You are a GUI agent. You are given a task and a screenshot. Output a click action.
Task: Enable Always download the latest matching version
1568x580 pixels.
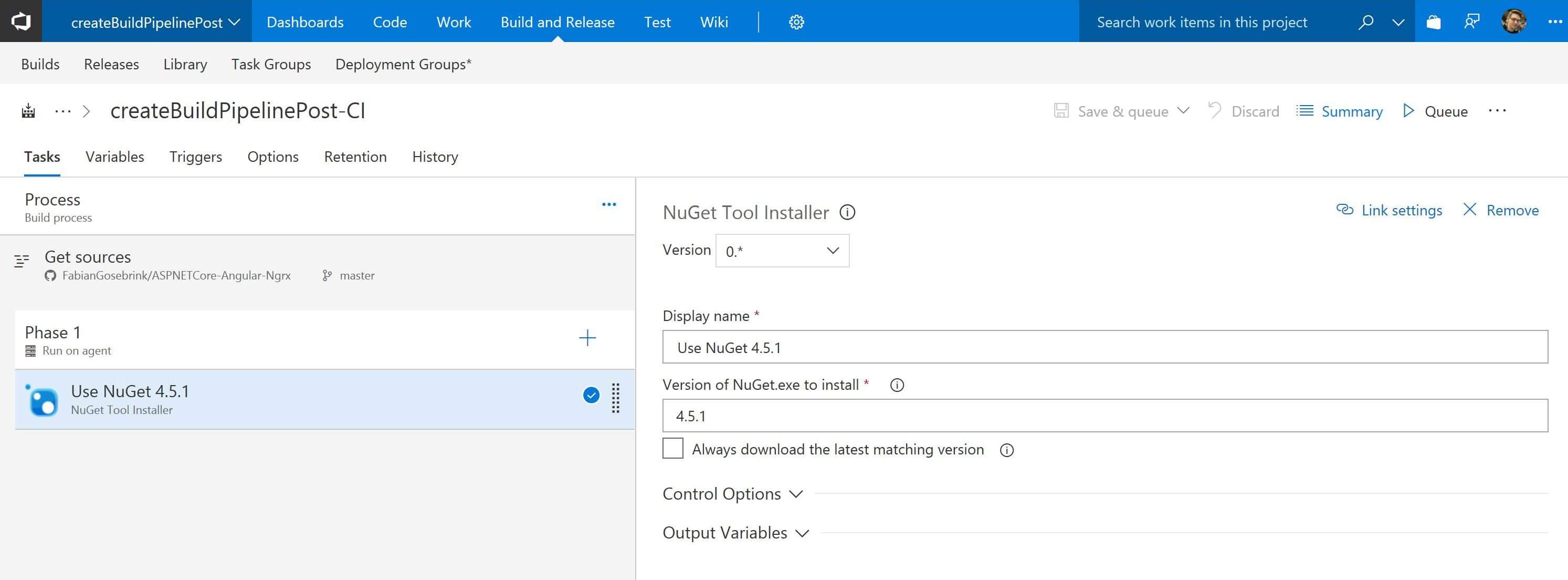(672, 449)
